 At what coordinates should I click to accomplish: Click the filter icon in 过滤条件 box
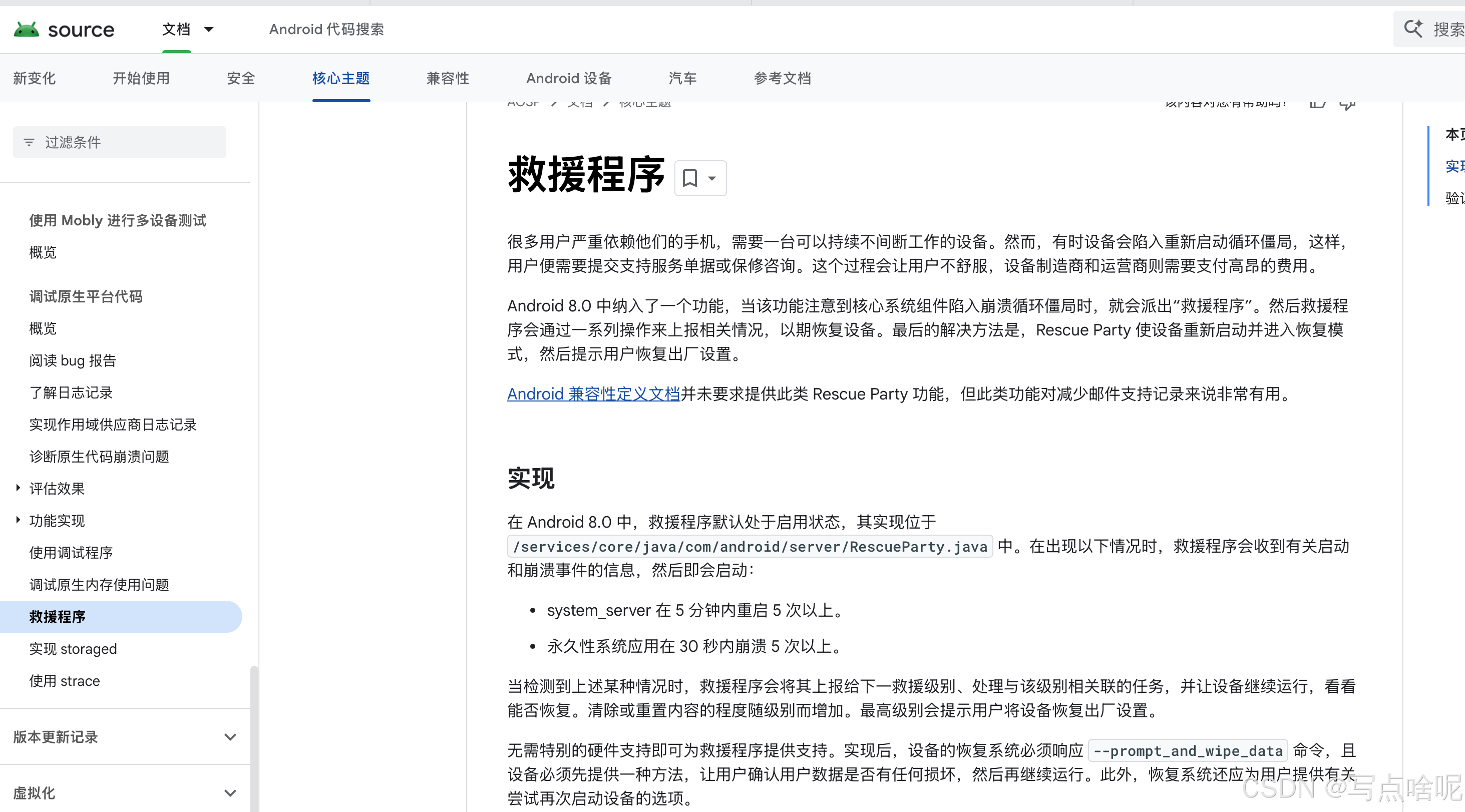(x=29, y=142)
